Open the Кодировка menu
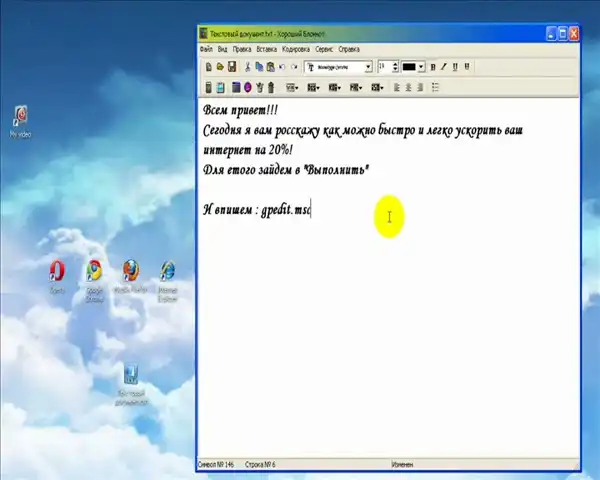This screenshot has width=600, height=480. click(x=296, y=49)
